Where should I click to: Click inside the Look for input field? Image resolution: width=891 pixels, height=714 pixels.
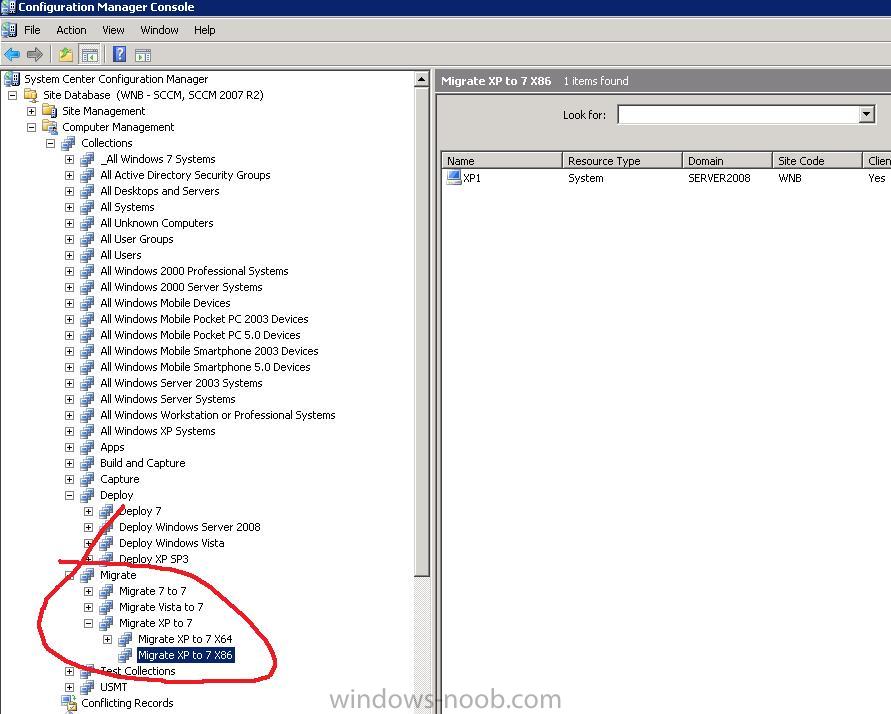(738, 114)
